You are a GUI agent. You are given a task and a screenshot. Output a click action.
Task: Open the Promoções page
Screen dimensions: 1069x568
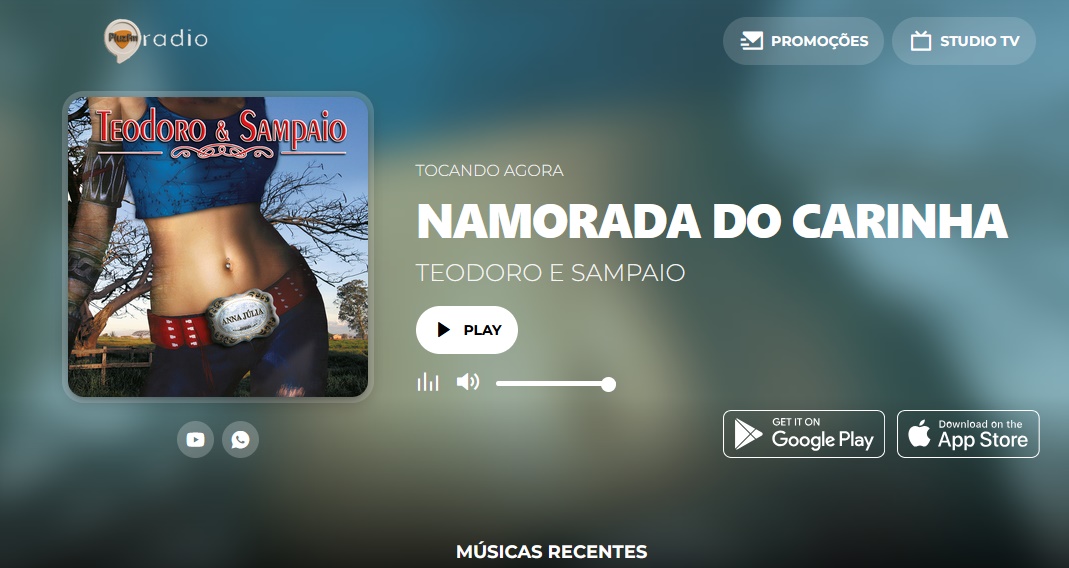point(803,41)
